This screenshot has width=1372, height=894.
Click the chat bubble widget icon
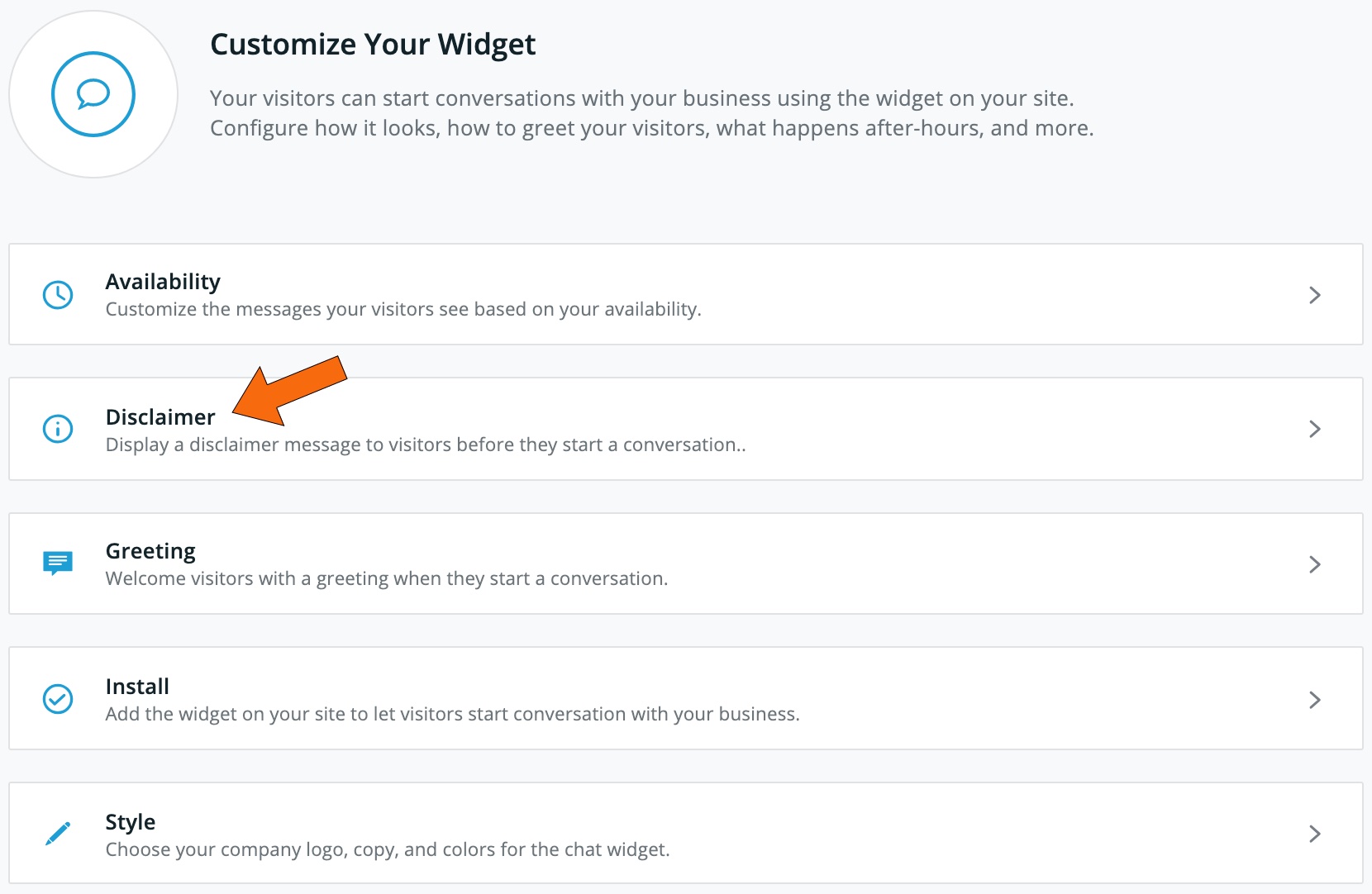point(93,94)
